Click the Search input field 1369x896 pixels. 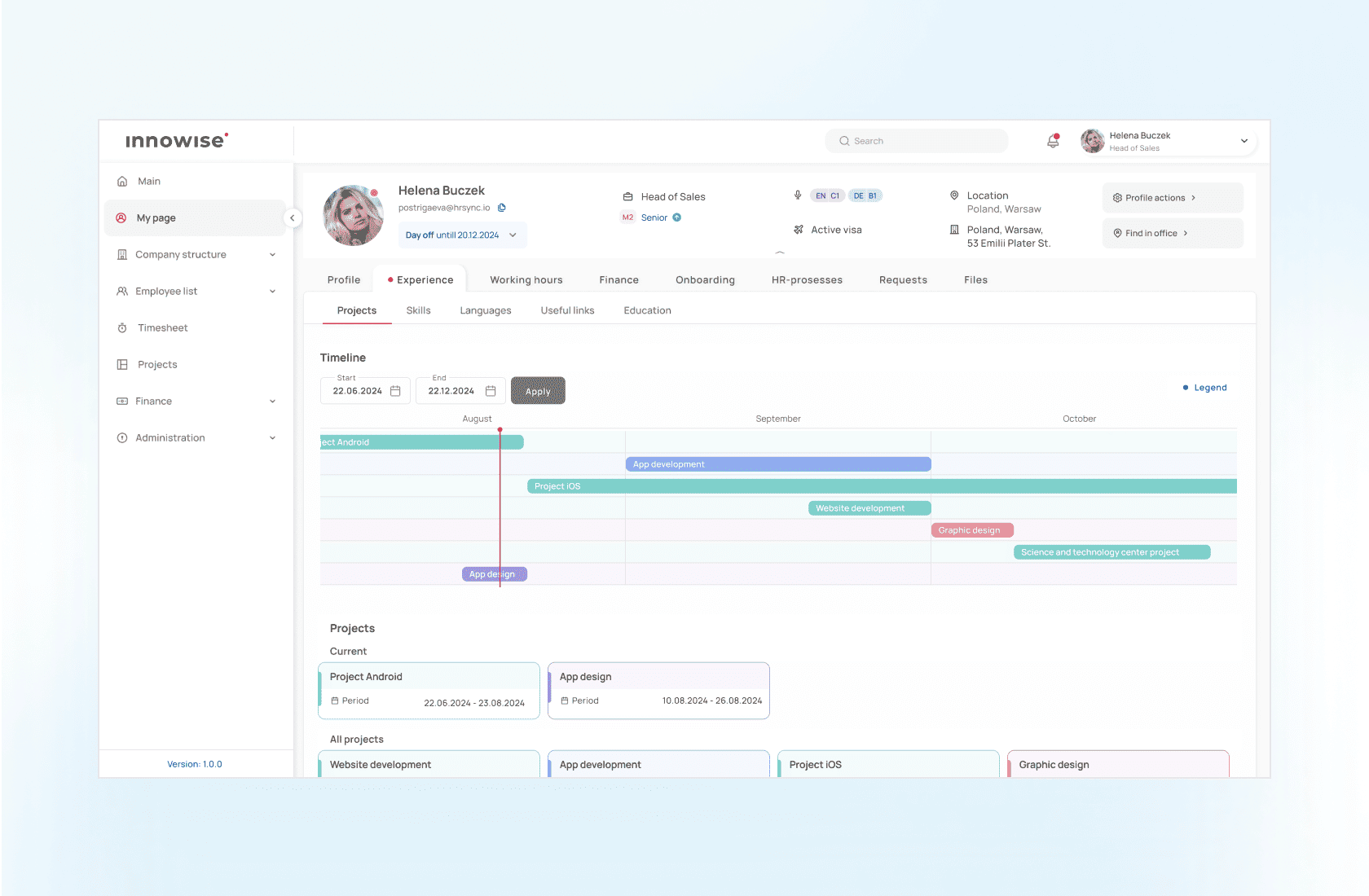917,141
